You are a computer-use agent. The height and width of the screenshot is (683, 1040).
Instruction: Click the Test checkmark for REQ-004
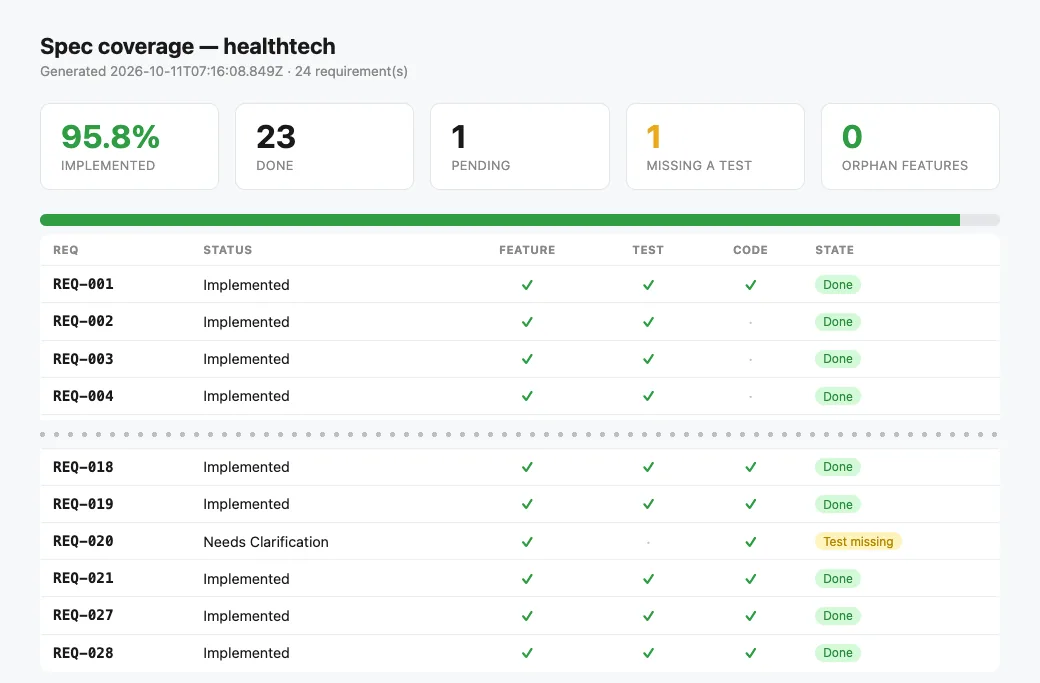(648, 397)
